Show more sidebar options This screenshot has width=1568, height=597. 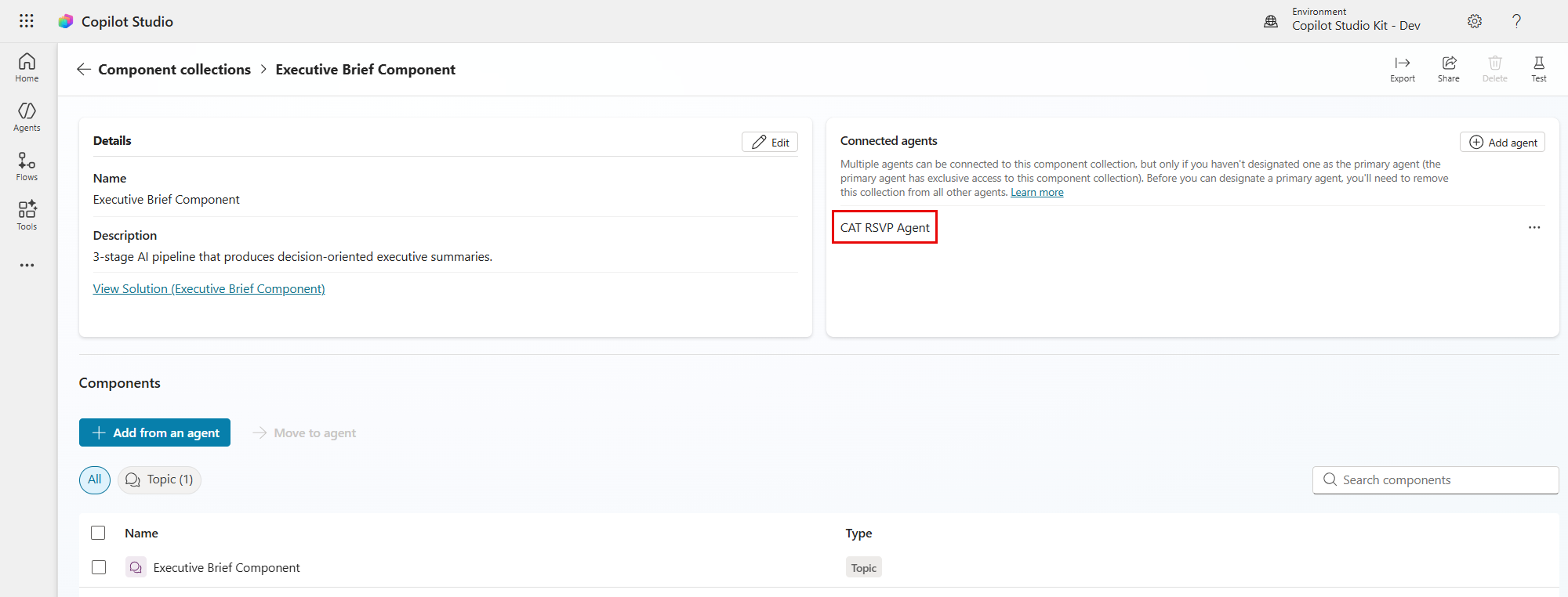[x=27, y=266]
